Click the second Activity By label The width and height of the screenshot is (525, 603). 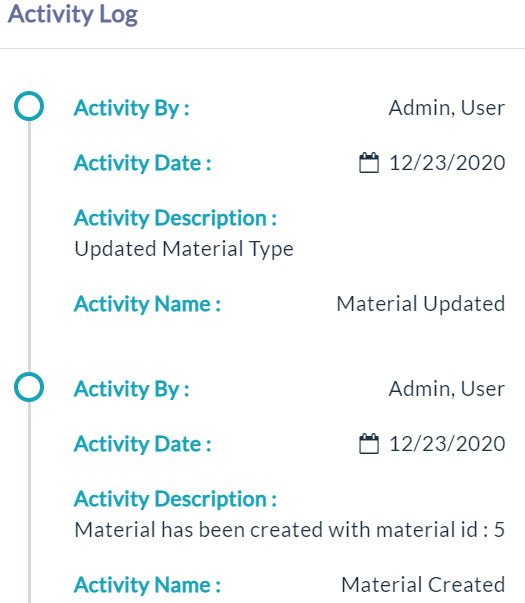[132, 390]
